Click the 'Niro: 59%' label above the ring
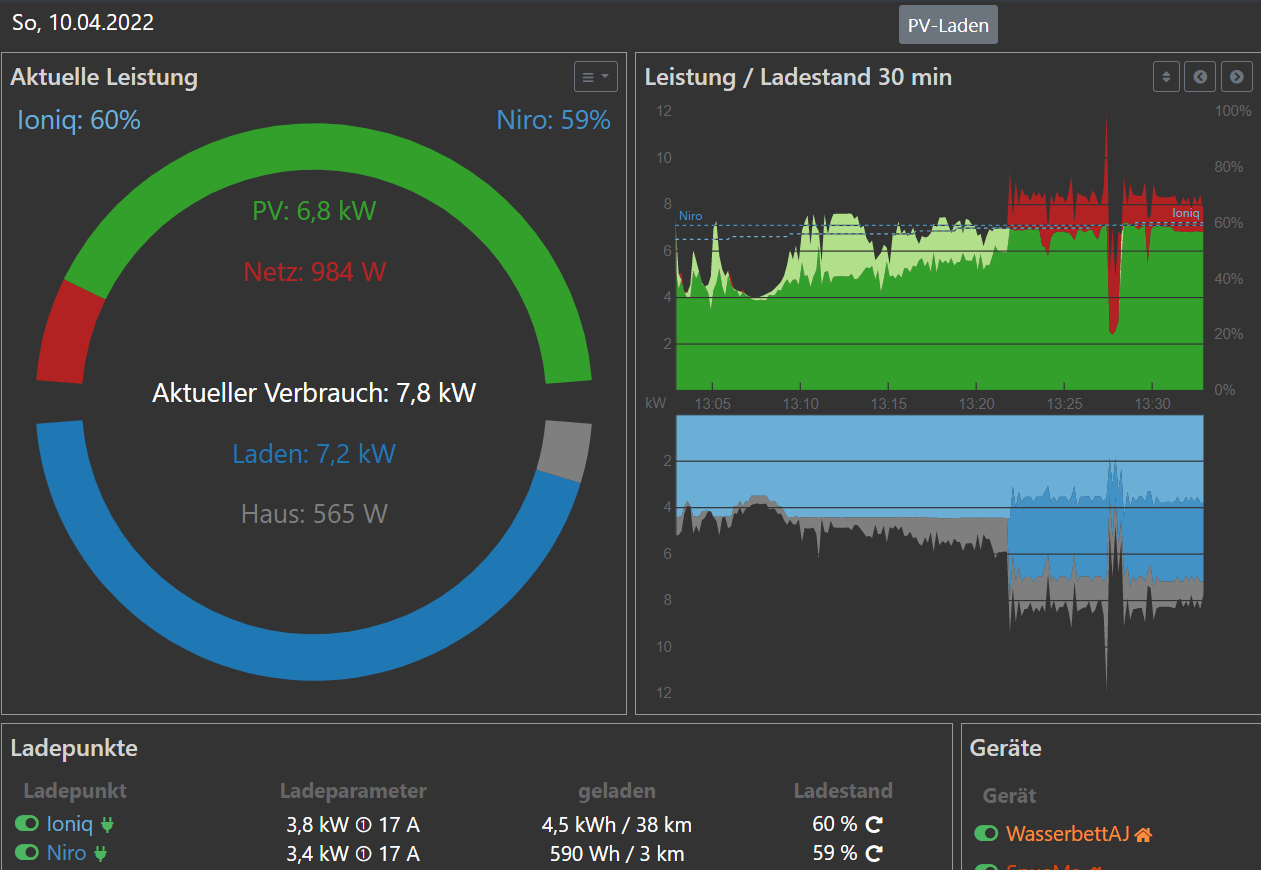The width and height of the screenshot is (1261, 870). (553, 121)
